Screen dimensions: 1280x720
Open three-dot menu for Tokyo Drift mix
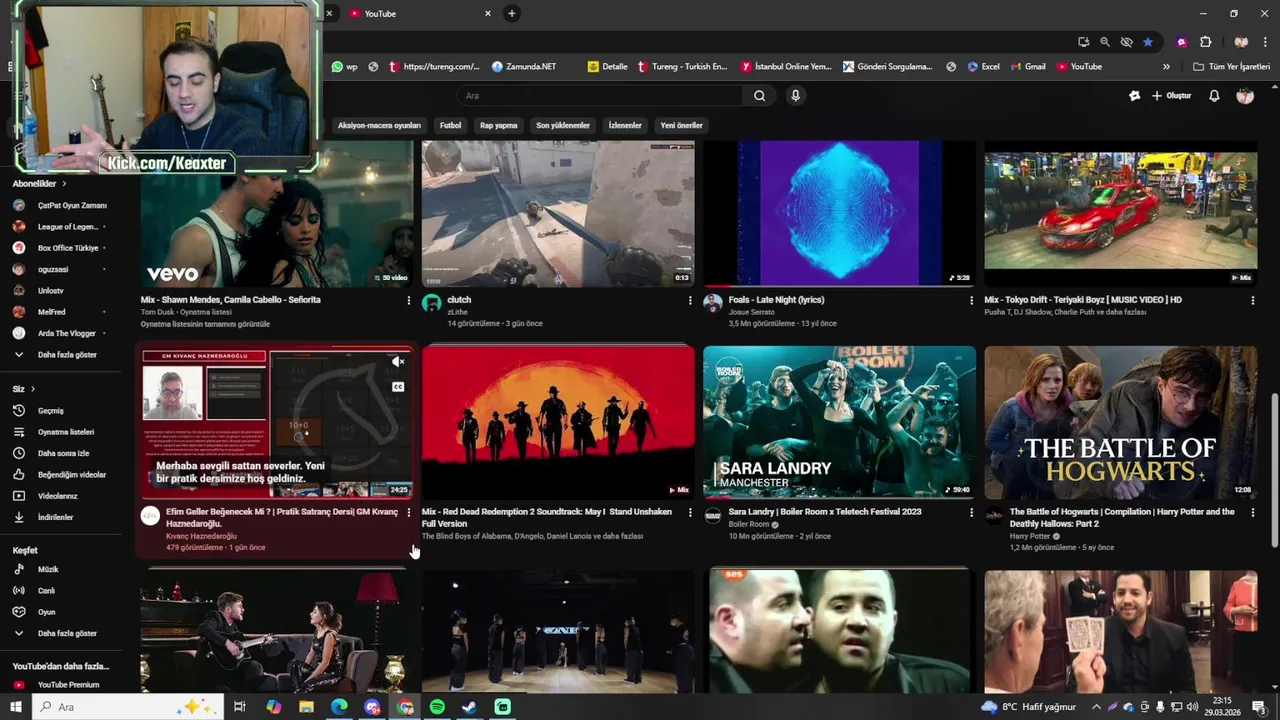click(x=1252, y=300)
